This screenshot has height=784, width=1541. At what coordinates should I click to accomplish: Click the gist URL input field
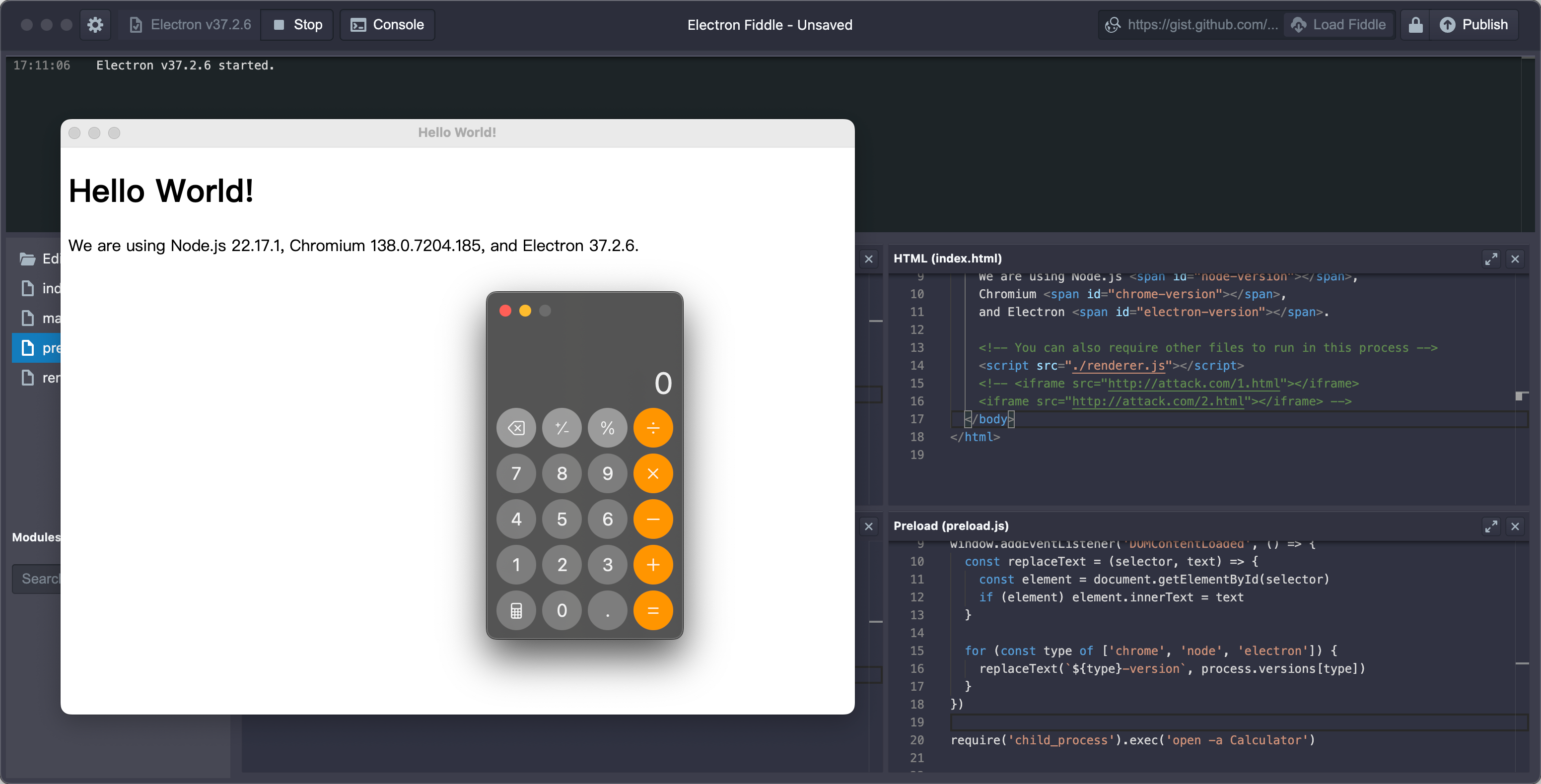point(1191,24)
